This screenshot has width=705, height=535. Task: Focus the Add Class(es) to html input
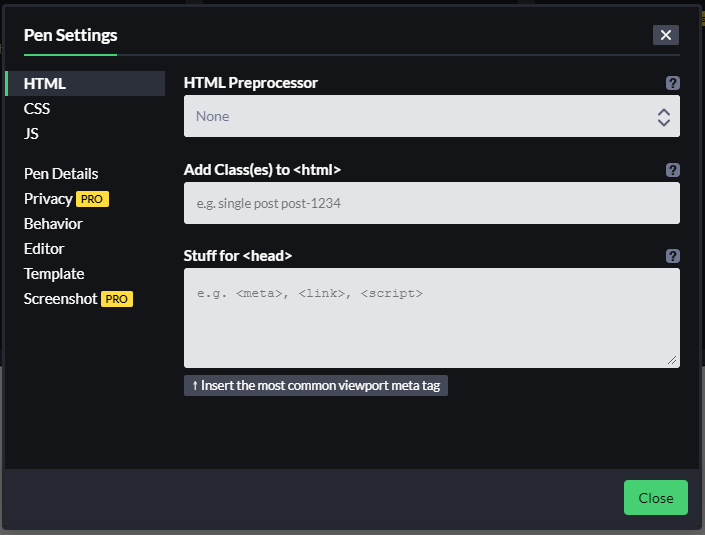click(x=432, y=203)
